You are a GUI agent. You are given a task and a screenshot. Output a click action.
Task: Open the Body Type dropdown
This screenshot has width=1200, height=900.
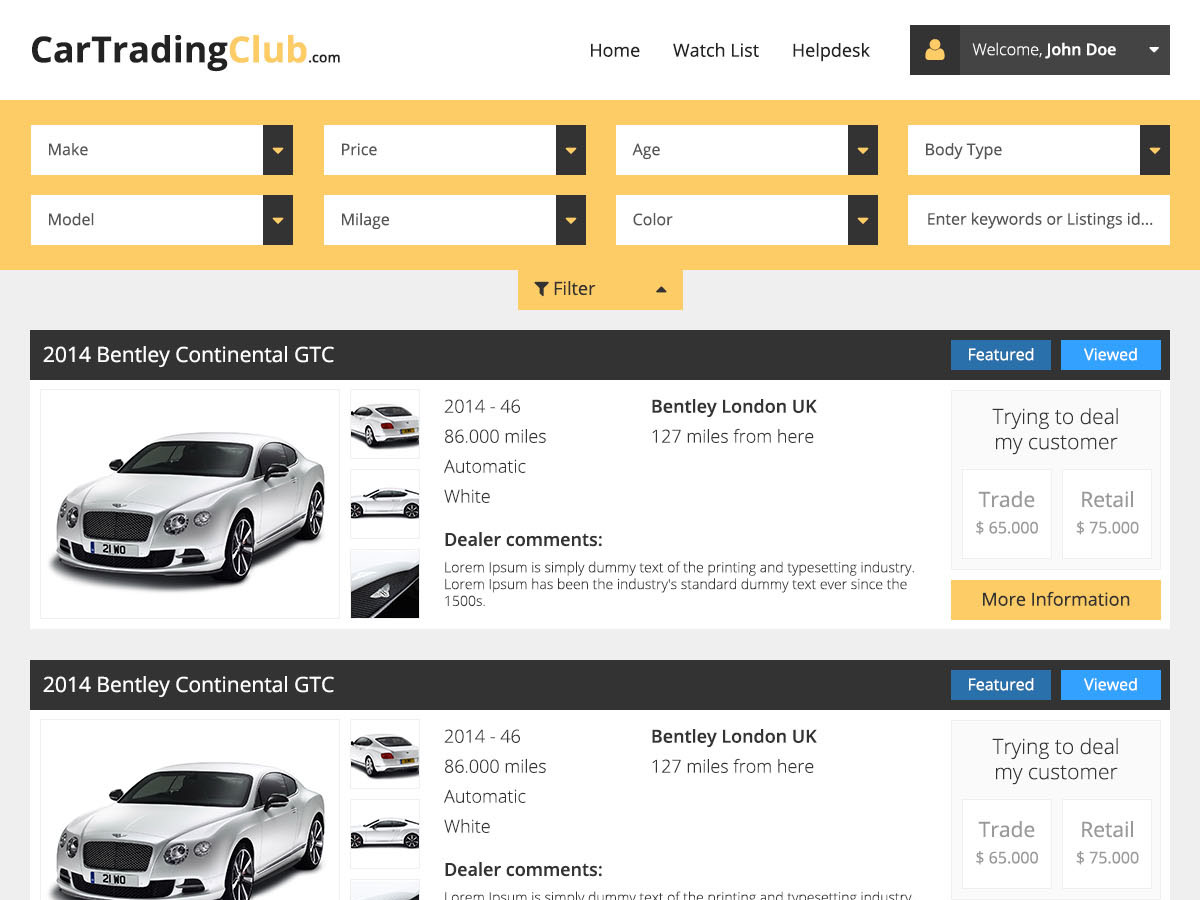click(1039, 150)
